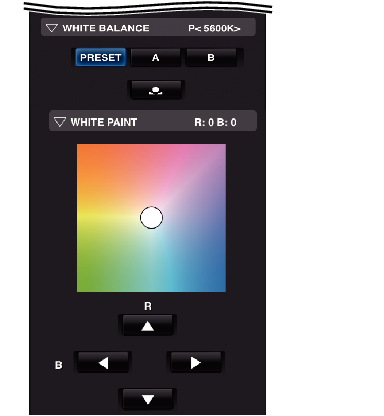384x416 pixels.
Task: Click the right arrow for B adjustment
Action: (x=196, y=362)
